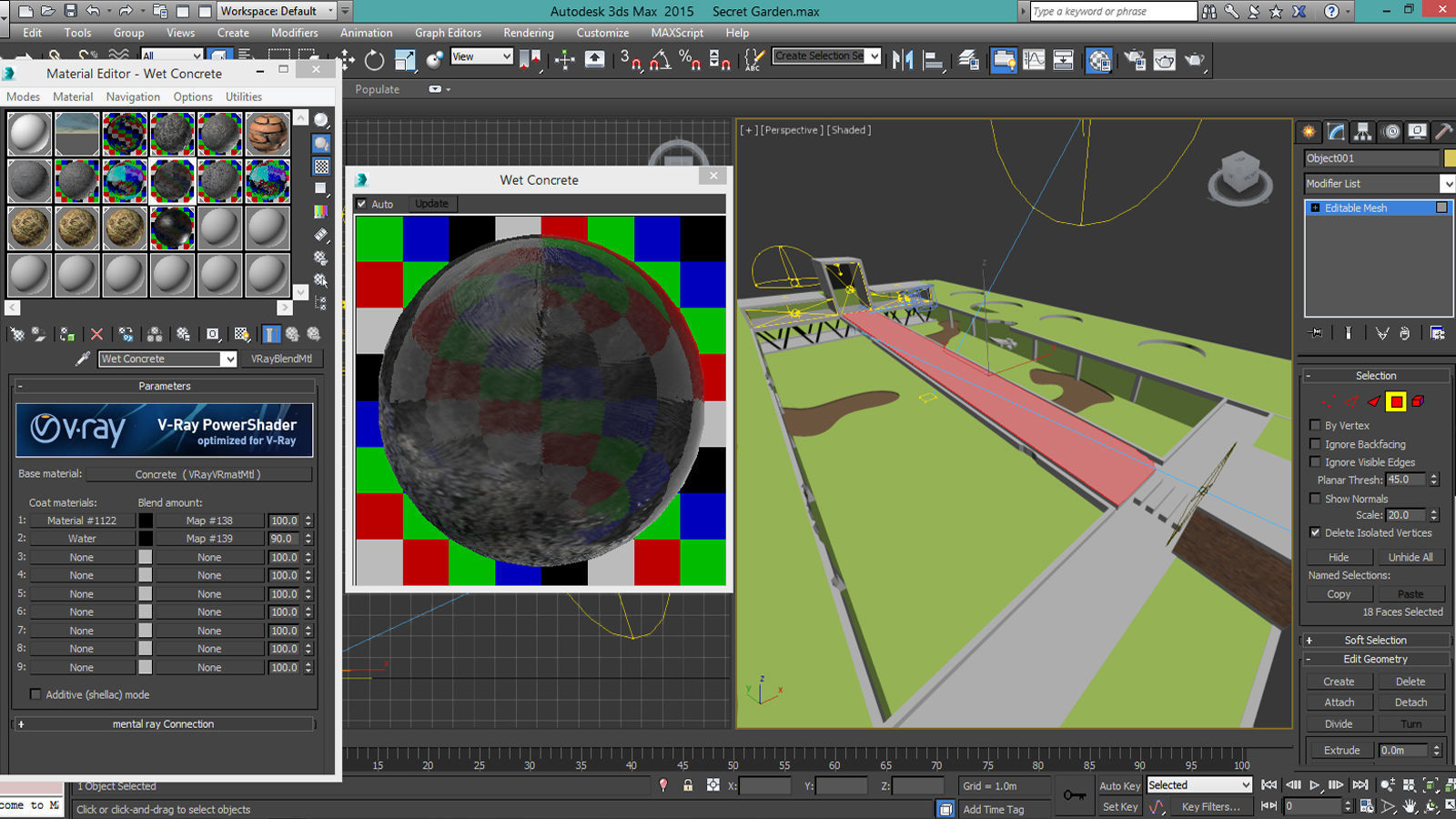Click the VRayBlendMtl material type button
1456x819 pixels.
[x=281, y=359]
